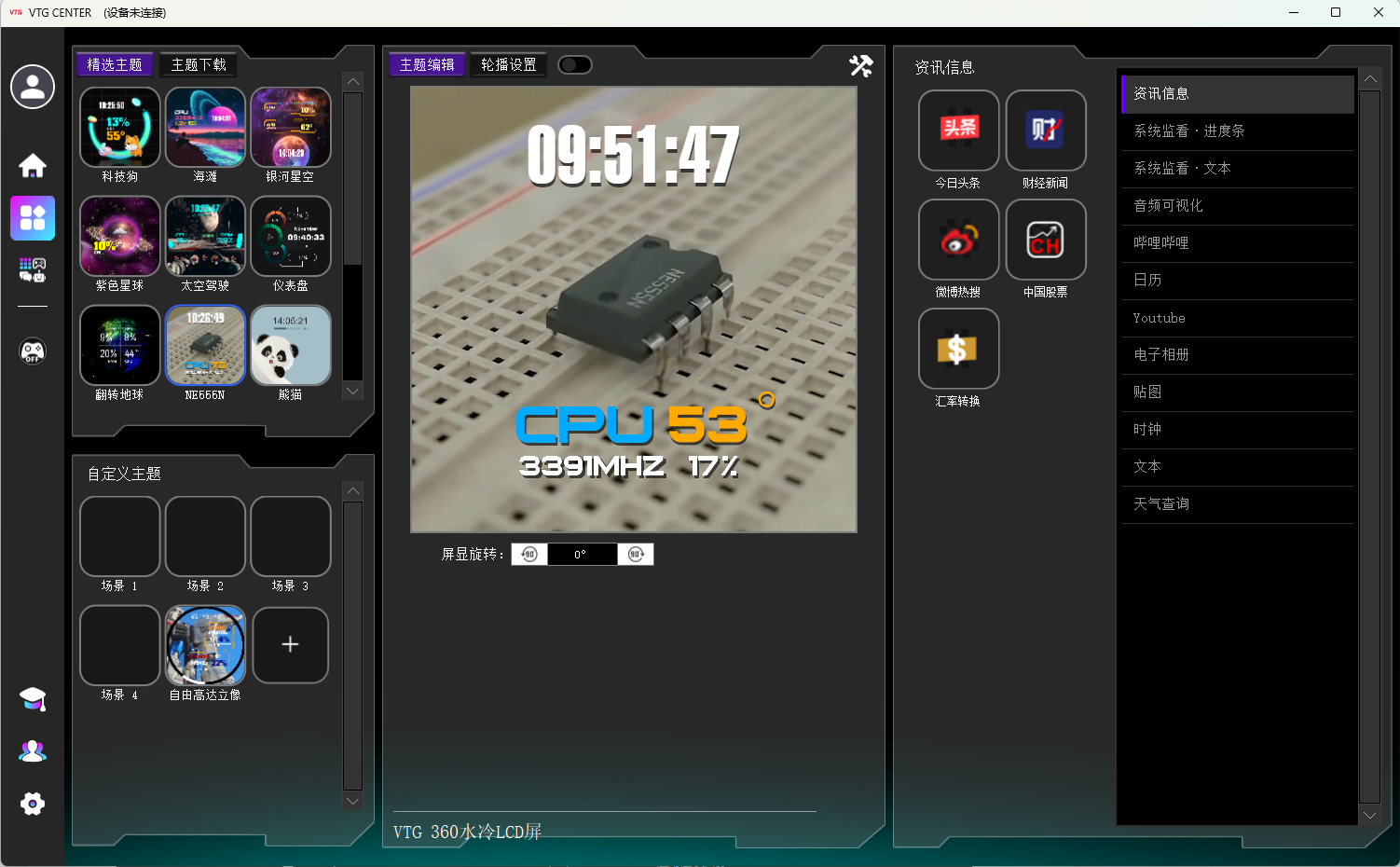The image size is (1400, 867).
Task: Switch to the 轮播设置 tab
Action: (508, 64)
